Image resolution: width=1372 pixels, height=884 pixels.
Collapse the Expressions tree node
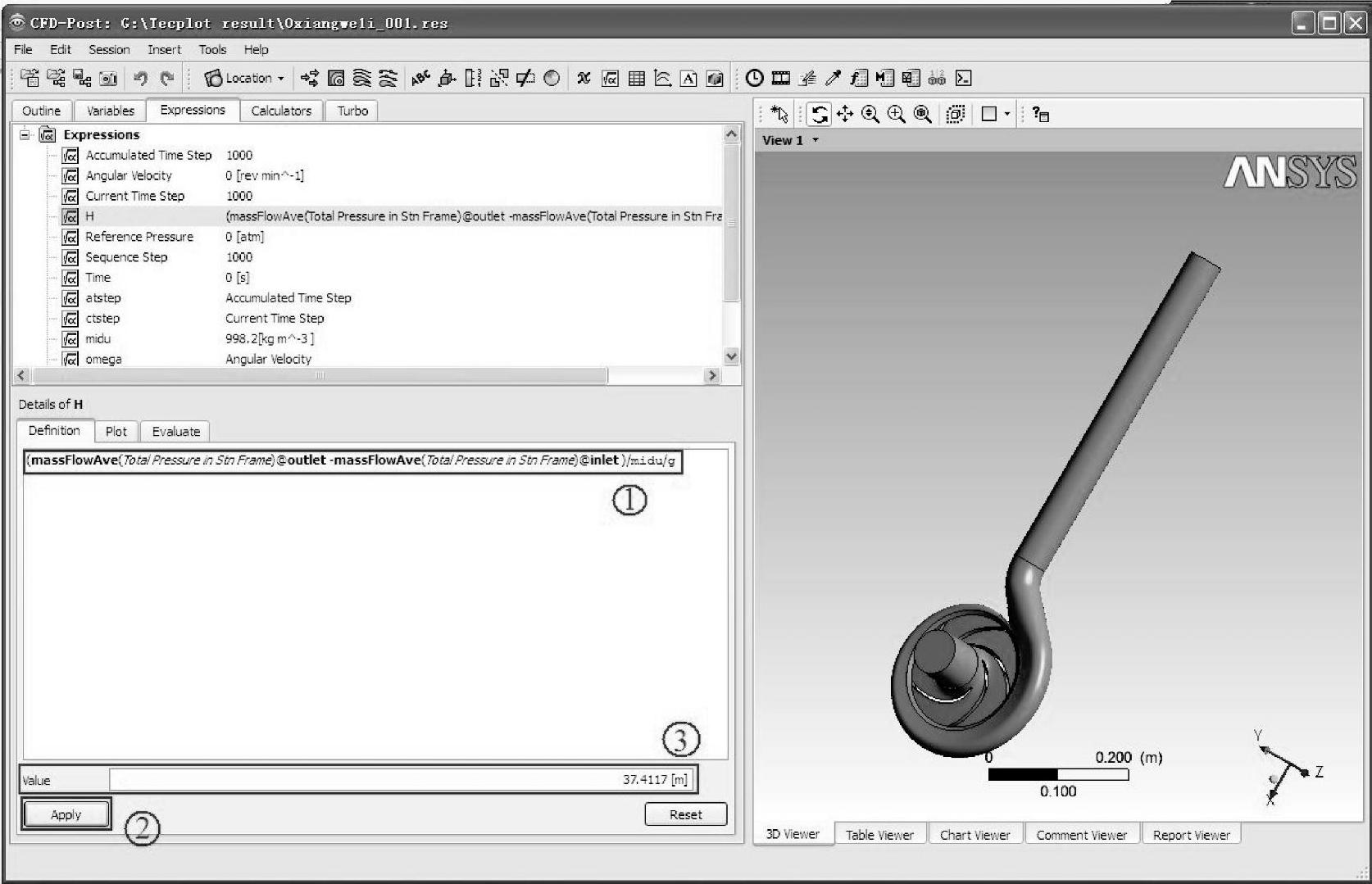[x=25, y=134]
